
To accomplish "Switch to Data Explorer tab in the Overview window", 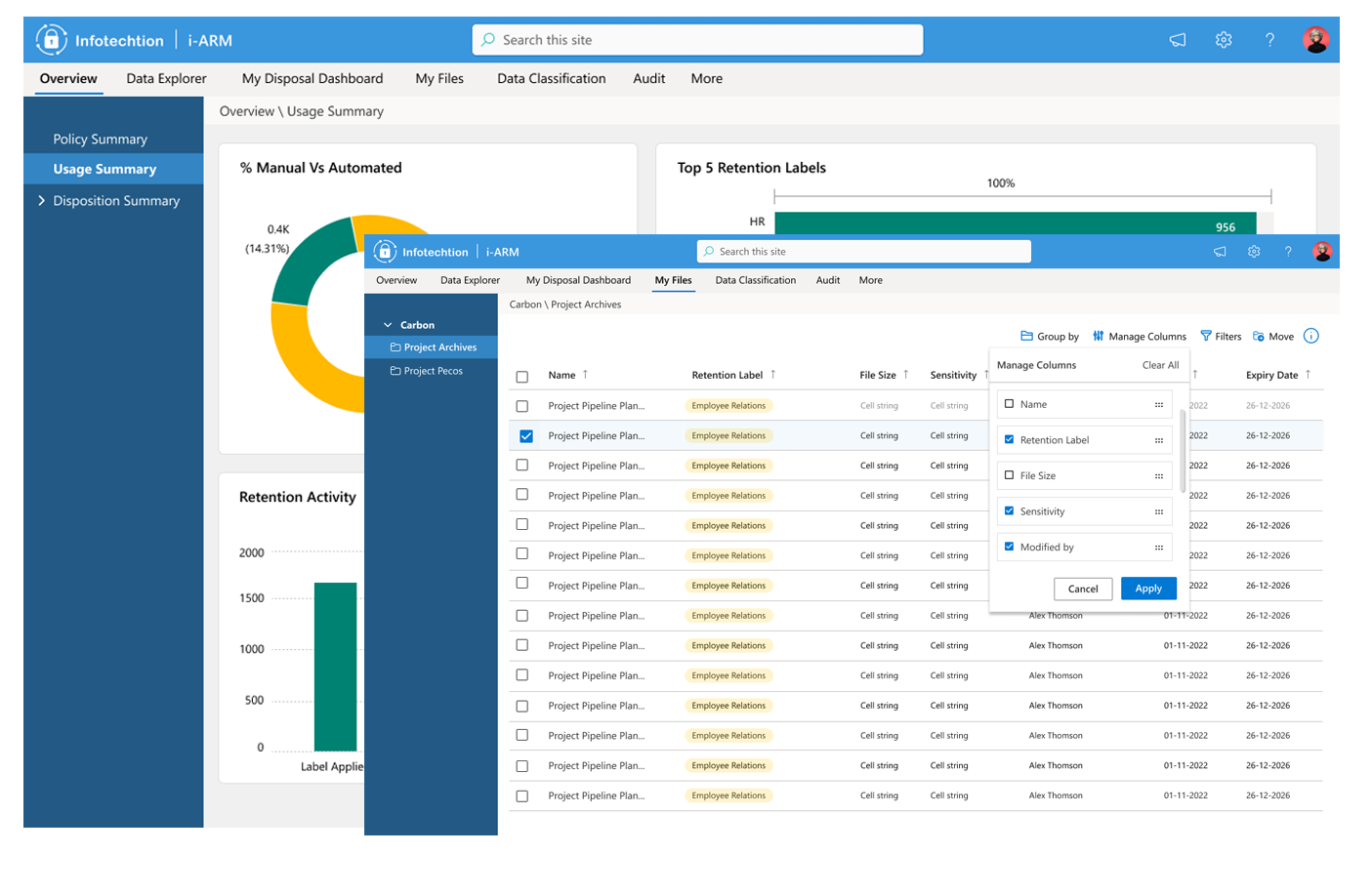I will pos(166,79).
